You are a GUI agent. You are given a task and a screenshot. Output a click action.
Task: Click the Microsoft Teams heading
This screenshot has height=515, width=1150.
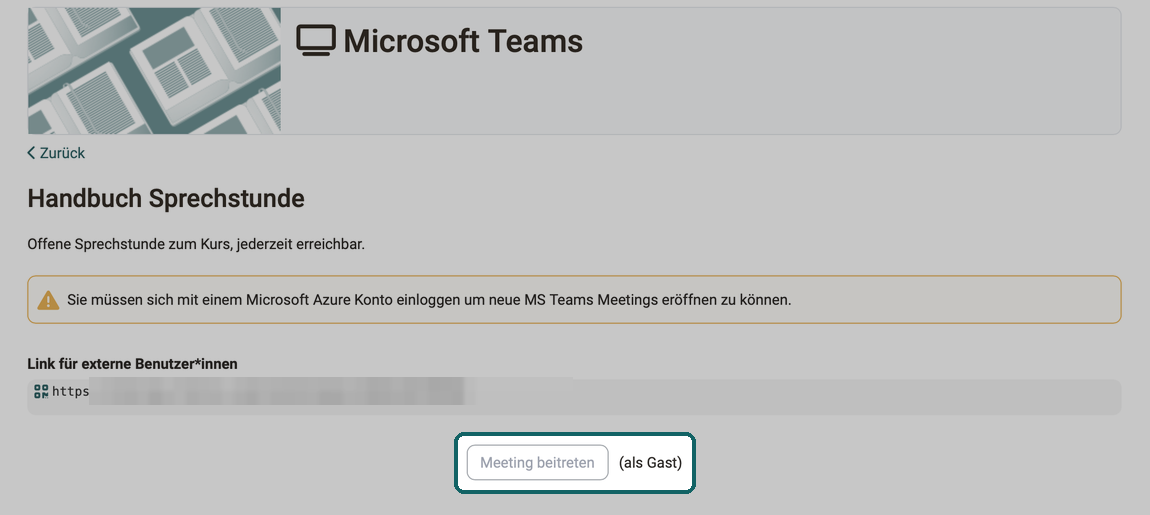point(463,41)
